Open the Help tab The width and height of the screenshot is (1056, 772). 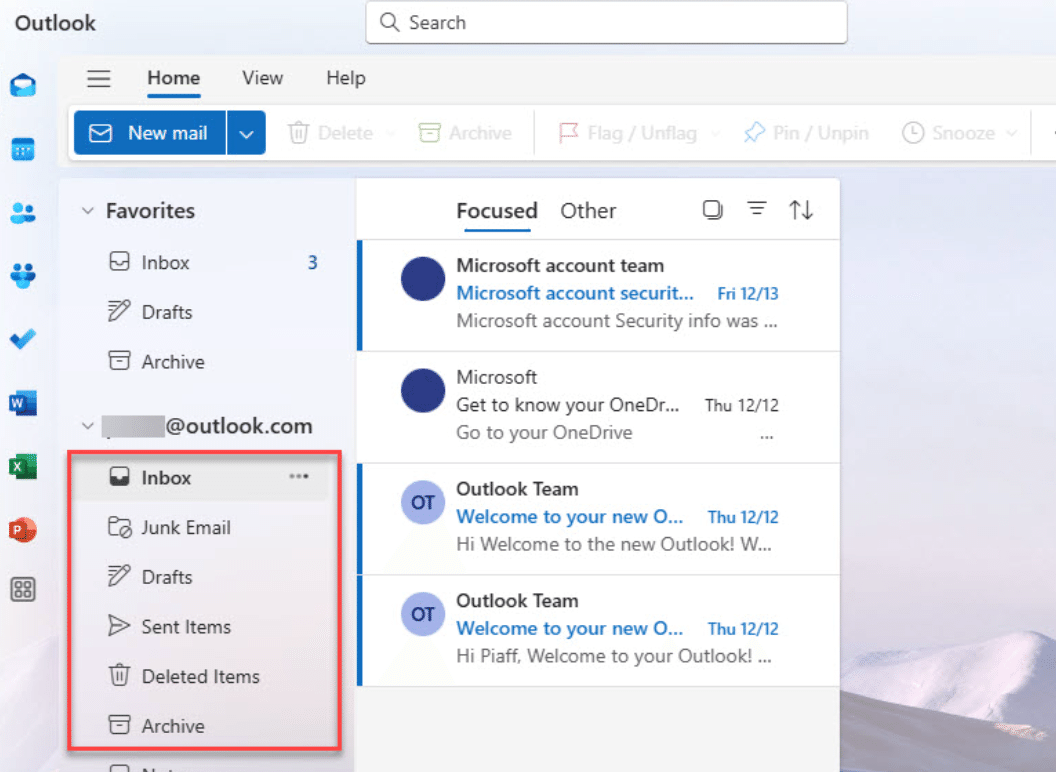(x=346, y=78)
